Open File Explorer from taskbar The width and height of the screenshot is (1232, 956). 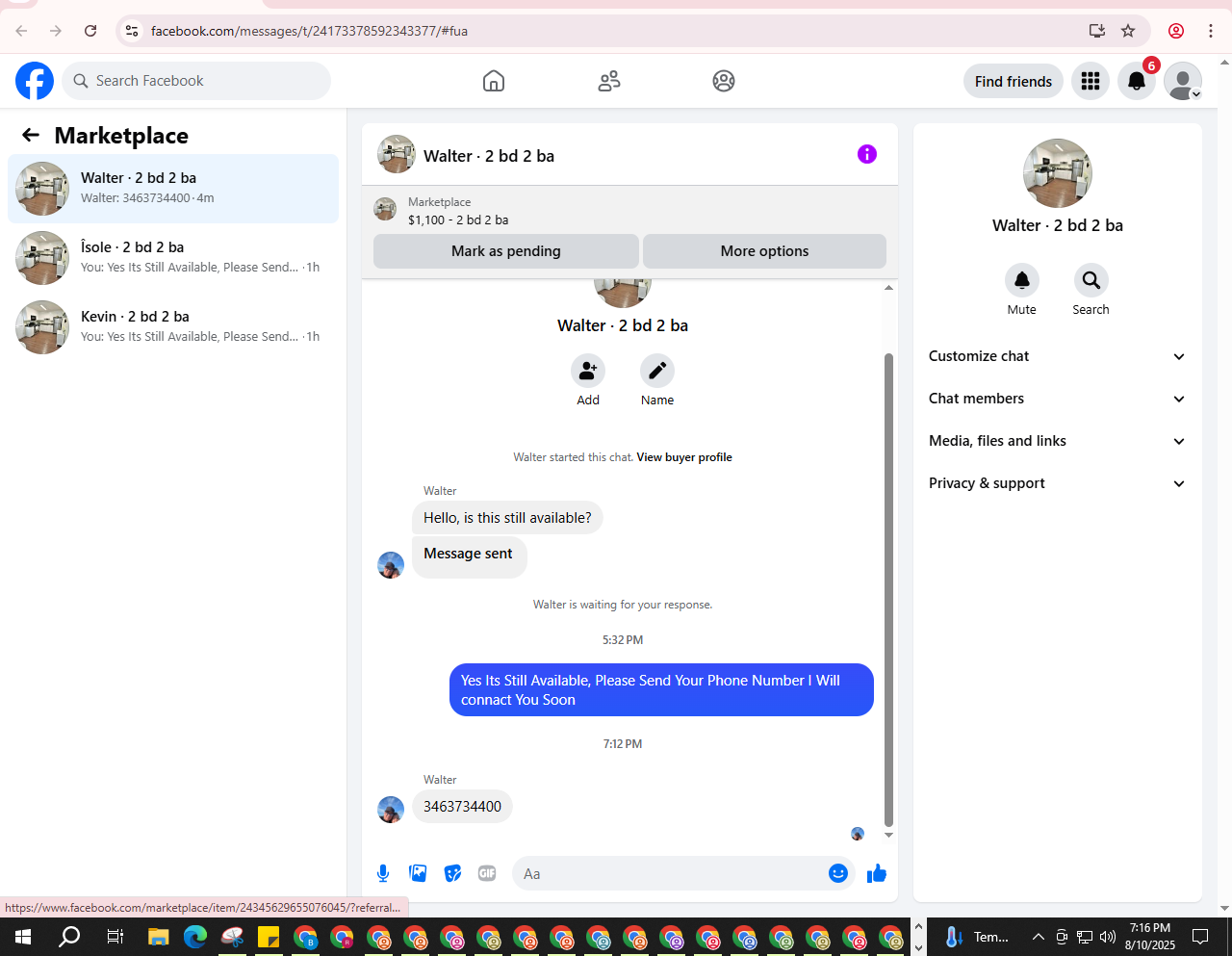coord(159,937)
